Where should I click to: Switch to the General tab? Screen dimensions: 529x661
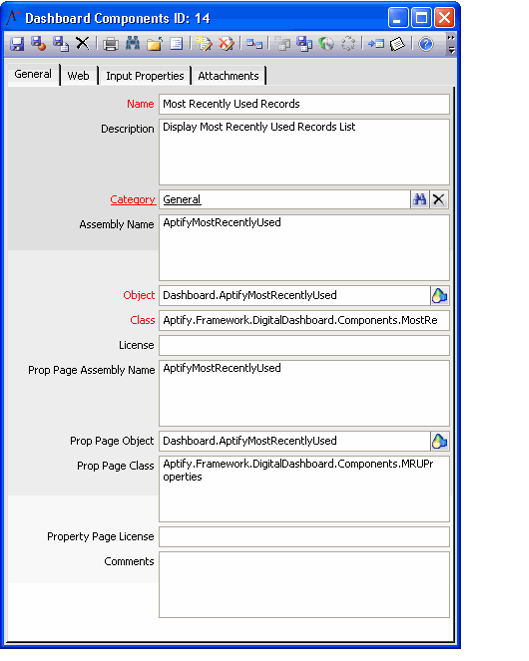(x=33, y=75)
